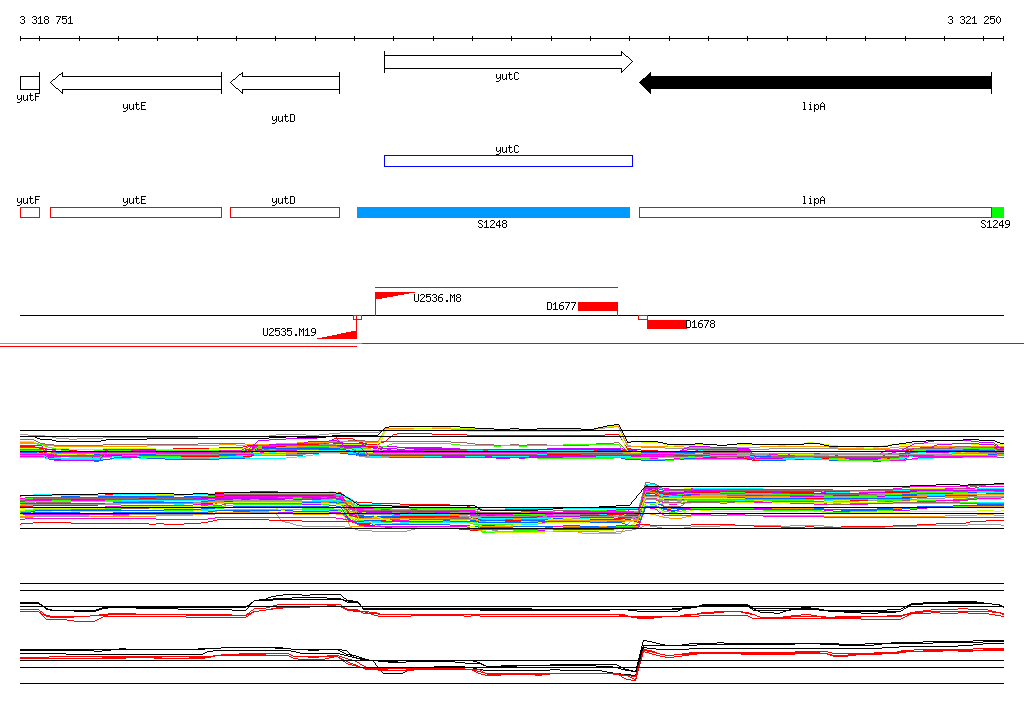Click the U2536.M8 label text
The width and height of the screenshot is (1024, 714).
[x=438, y=298]
